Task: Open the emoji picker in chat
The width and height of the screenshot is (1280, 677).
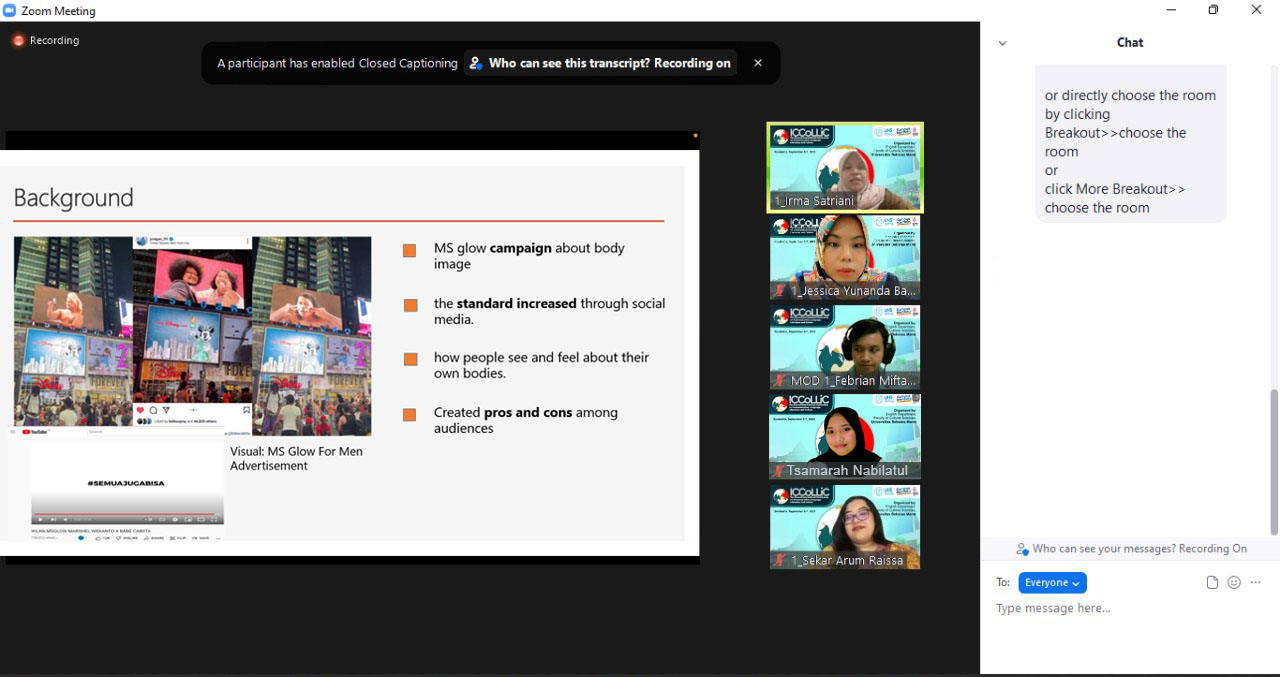Action: (1234, 583)
